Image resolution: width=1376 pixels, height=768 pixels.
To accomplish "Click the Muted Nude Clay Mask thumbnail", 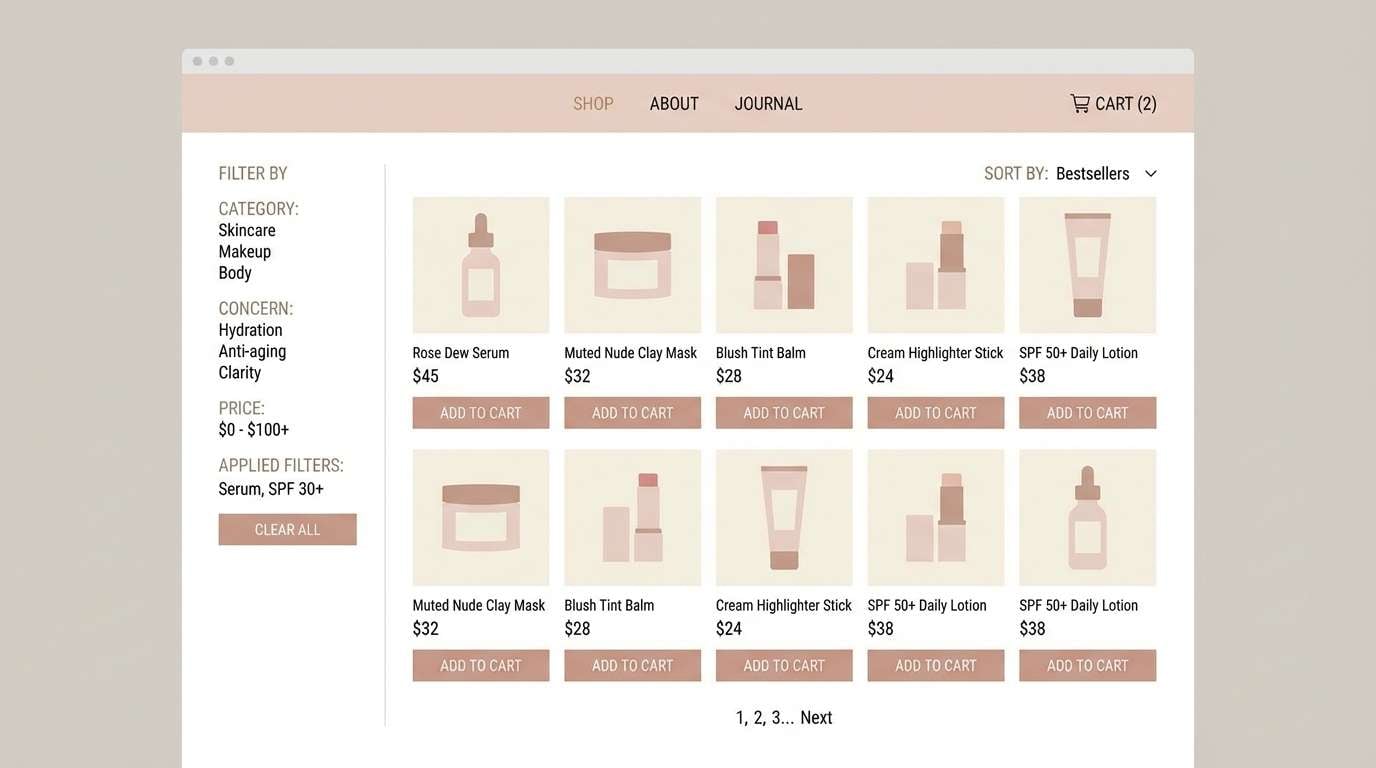I will 632,264.
